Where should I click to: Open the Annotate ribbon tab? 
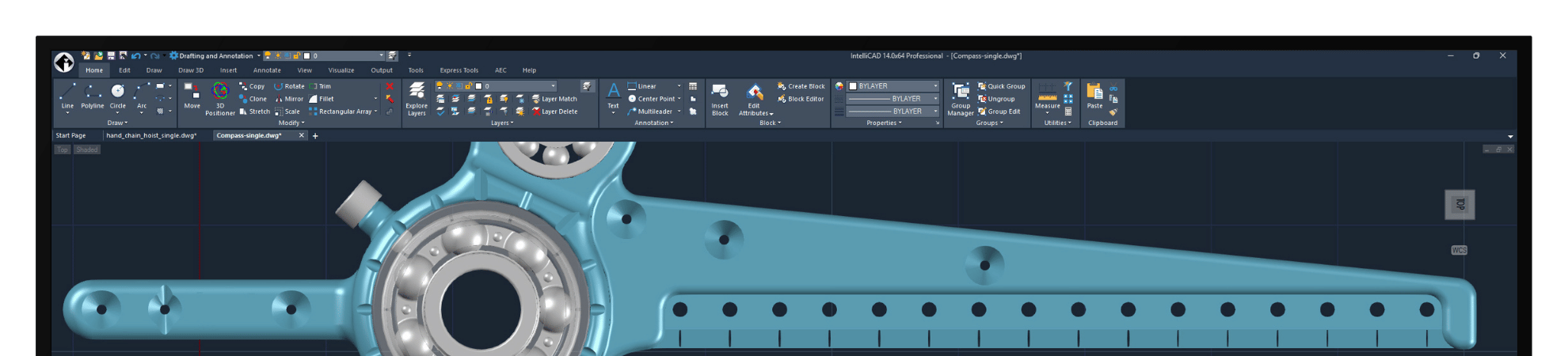[x=267, y=70]
